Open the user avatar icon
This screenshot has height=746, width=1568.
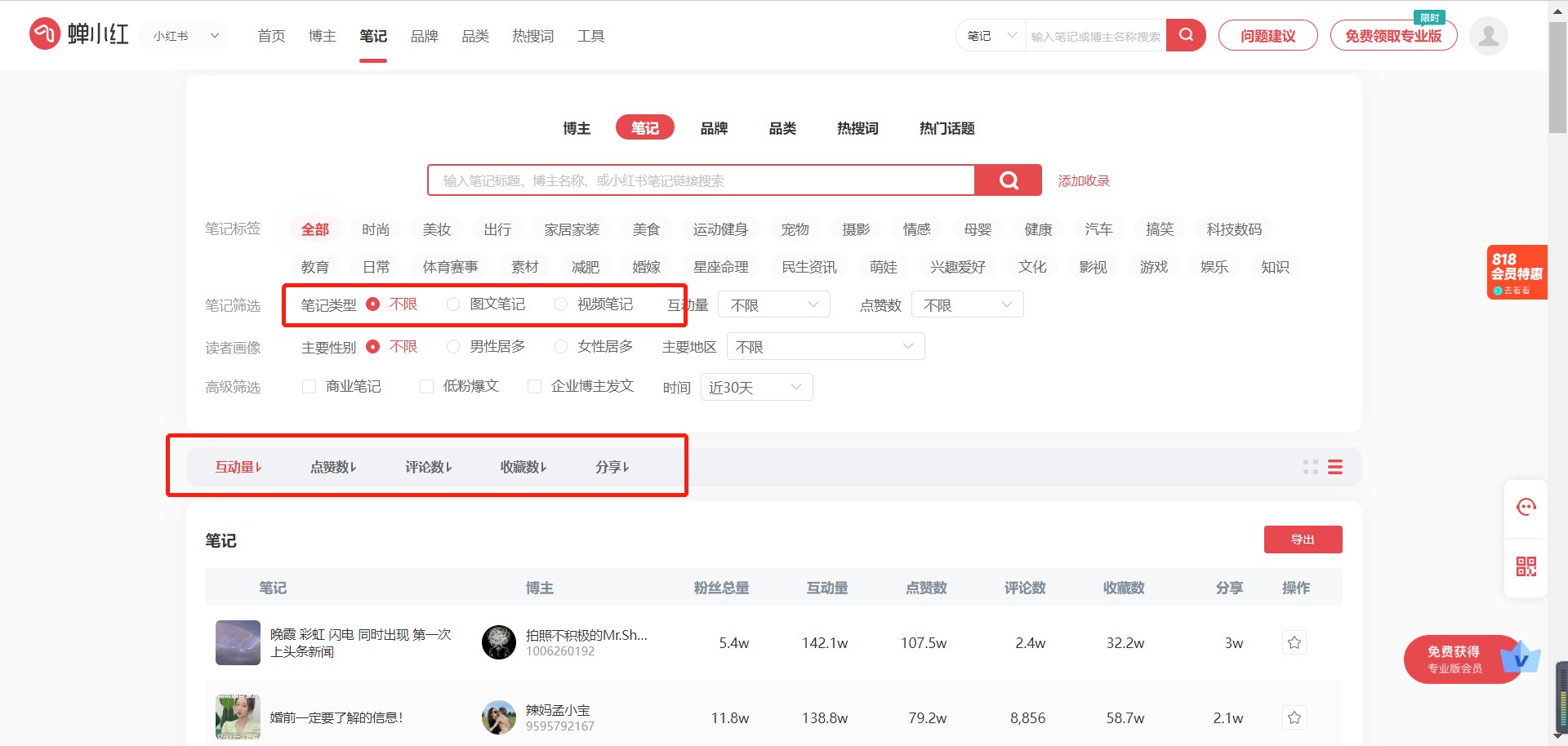1488,36
